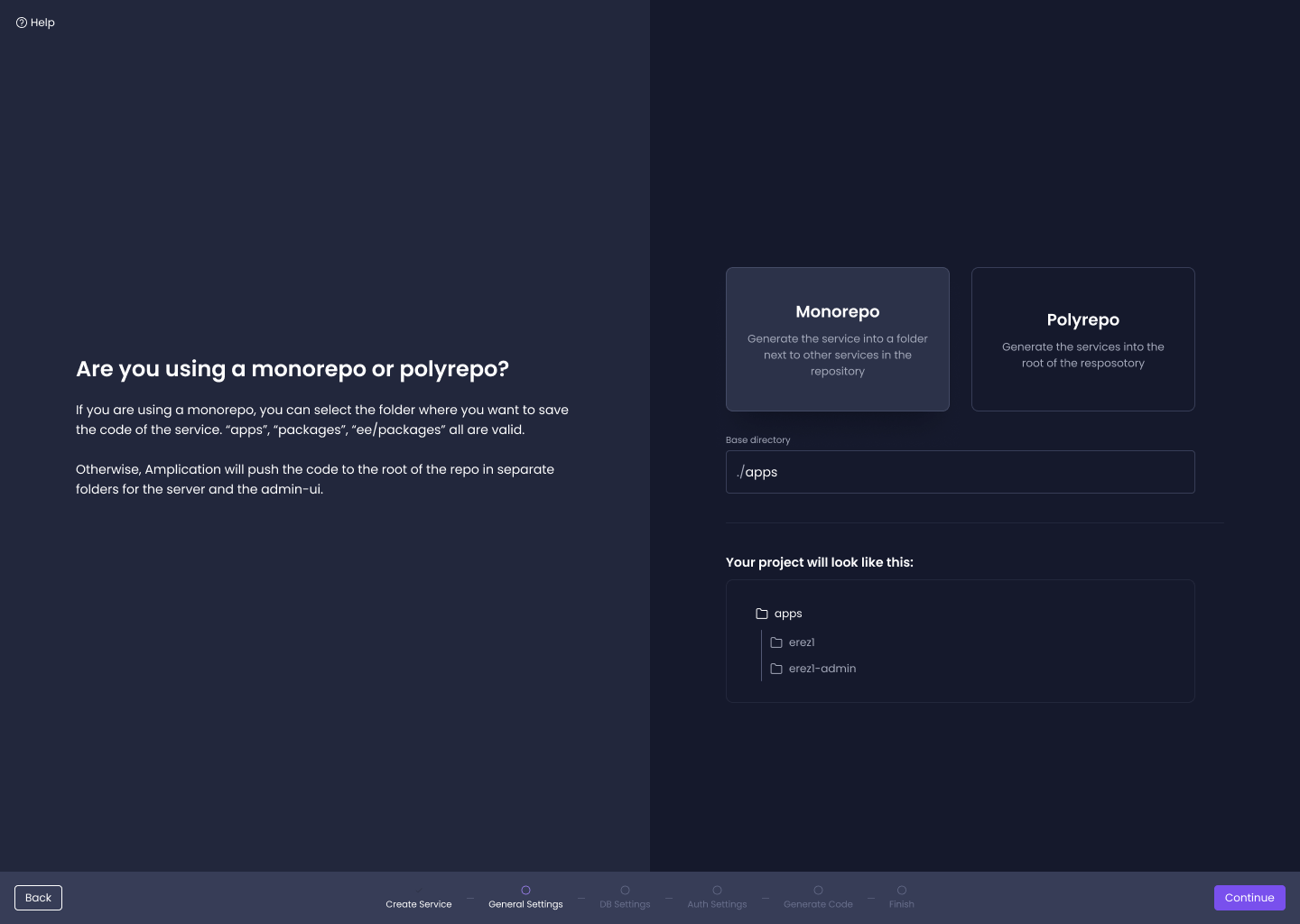The height and width of the screenshot is (924, 1300).
Task: Click the Auth Settings step circle
Action: (717, 891)
